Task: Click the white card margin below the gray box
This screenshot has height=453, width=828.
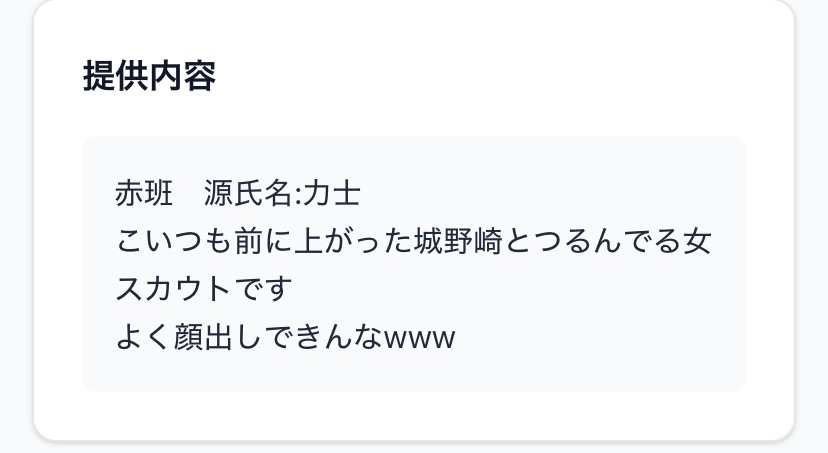Action: 414,415
